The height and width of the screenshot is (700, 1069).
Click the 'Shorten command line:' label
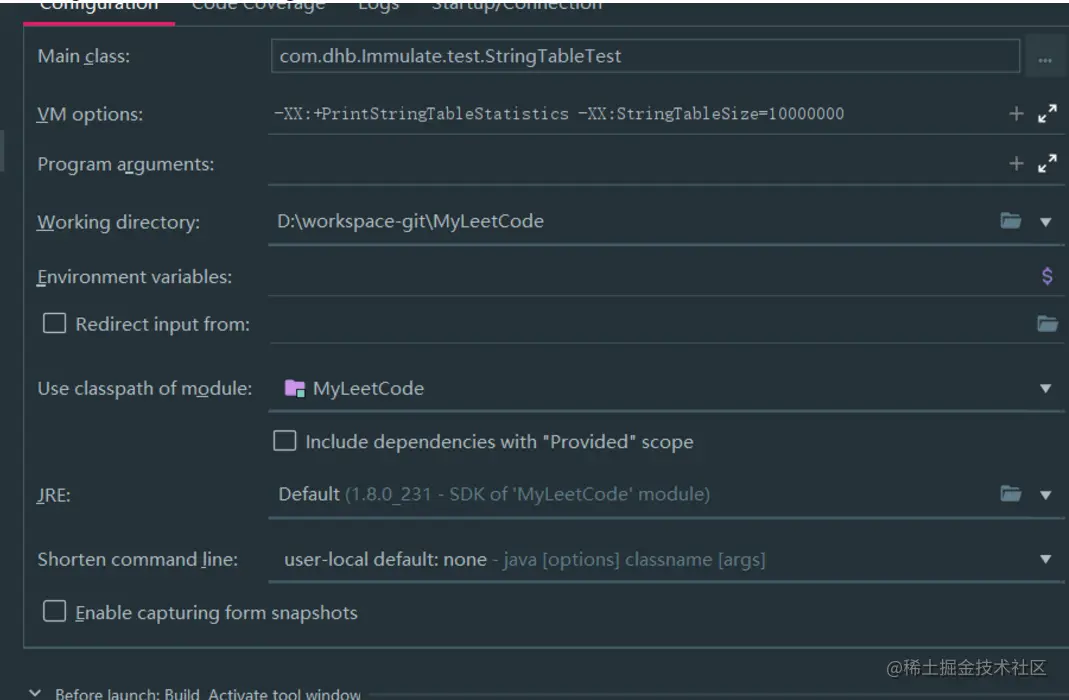pos(138,560)
